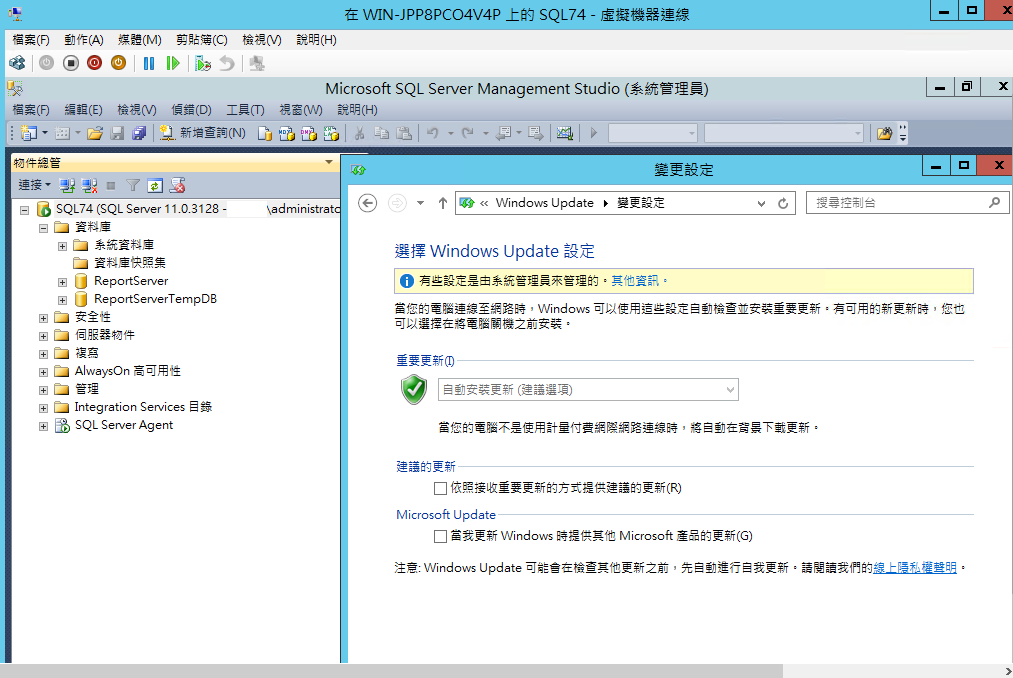Open 媒體(M) menu in VM connection window

point(140,40)
